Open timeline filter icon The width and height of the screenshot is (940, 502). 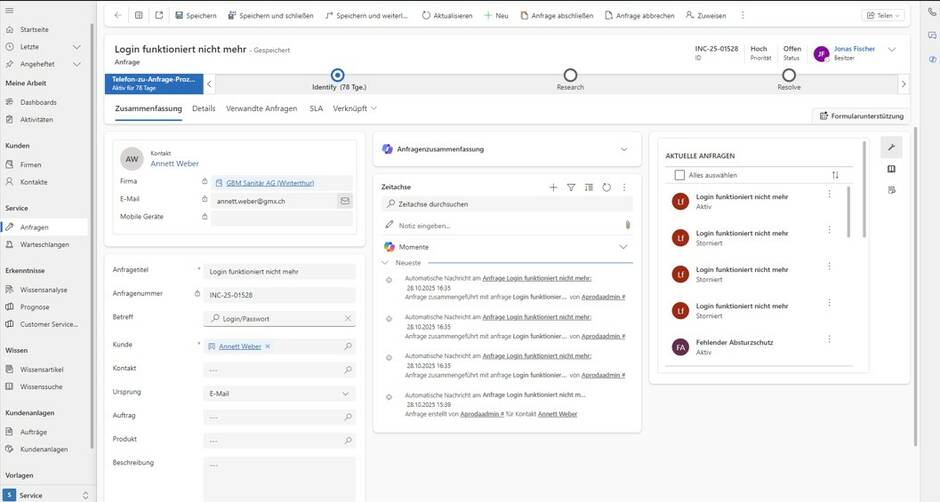(x=571, y=188)
